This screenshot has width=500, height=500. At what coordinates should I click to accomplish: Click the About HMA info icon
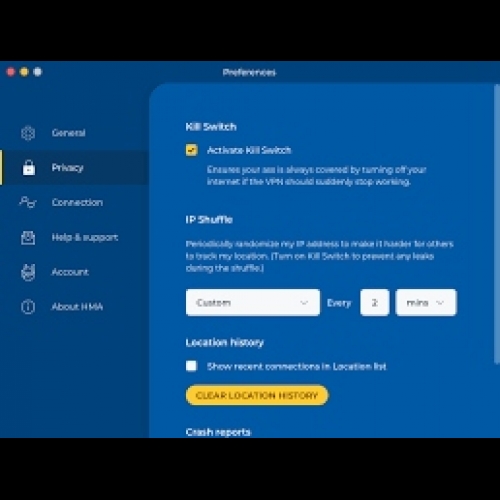click(28, 307)
